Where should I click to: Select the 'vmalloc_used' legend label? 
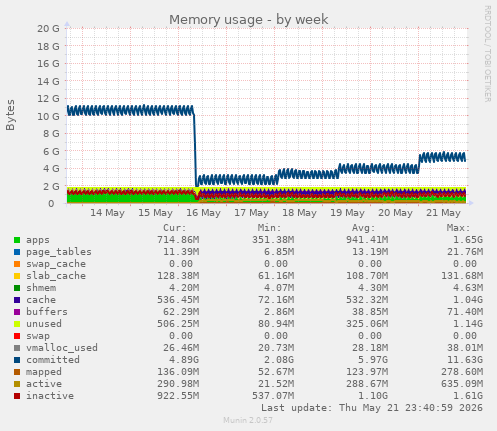[62, 348]
